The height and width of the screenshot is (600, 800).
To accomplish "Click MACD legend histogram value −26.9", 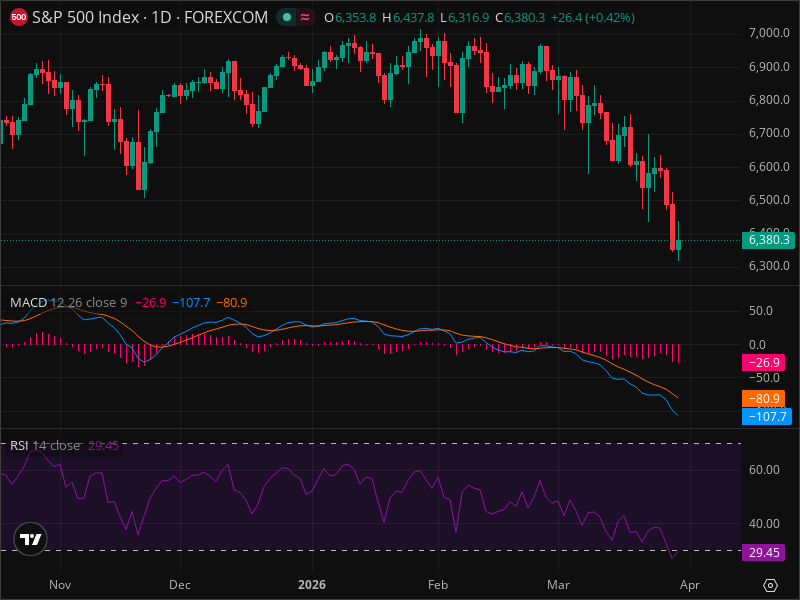I will (x=151, y=303).
